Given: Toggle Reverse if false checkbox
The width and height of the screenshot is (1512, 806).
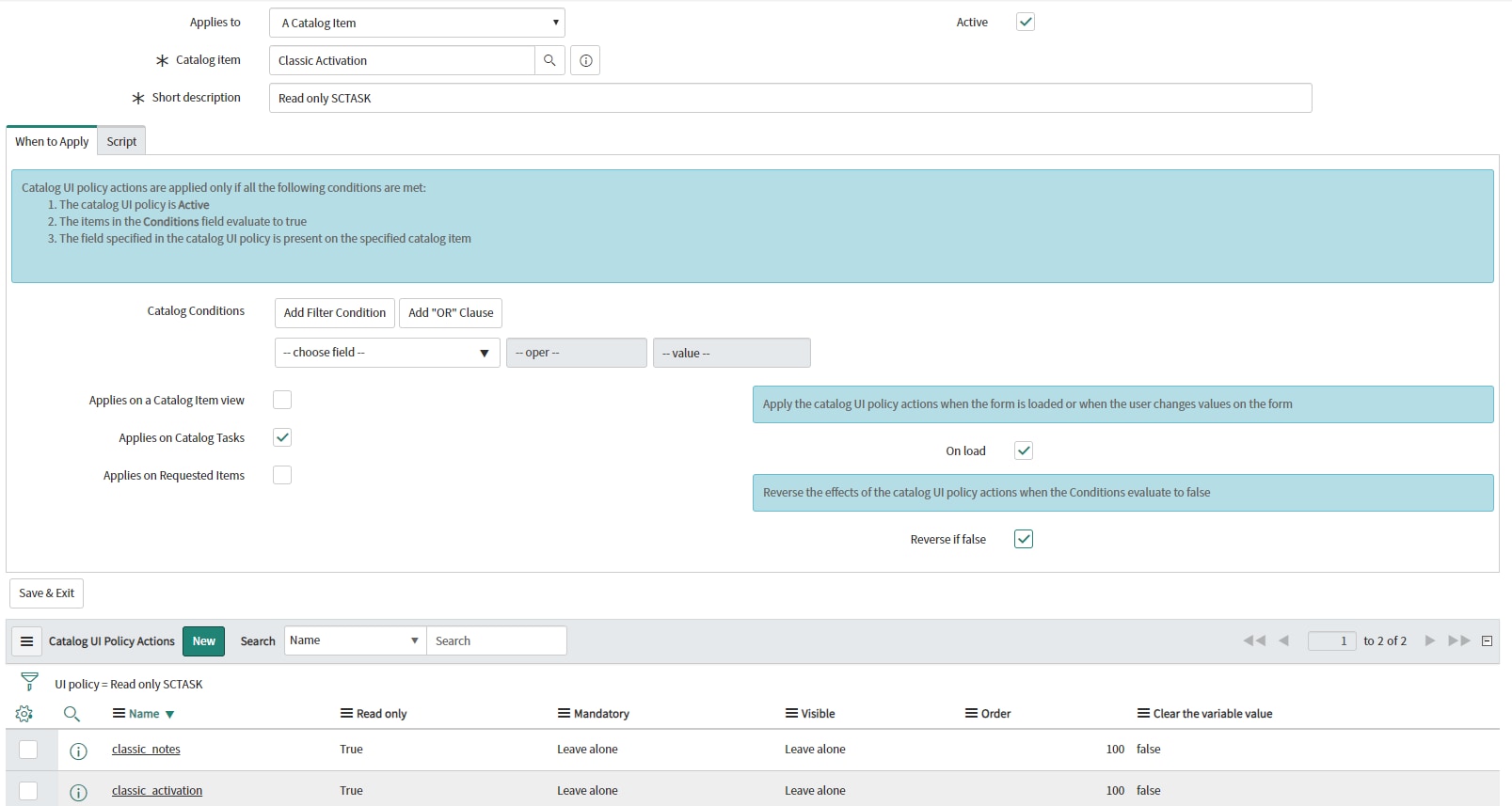Looking at the screenshot, I should [x=1024, y=539].
